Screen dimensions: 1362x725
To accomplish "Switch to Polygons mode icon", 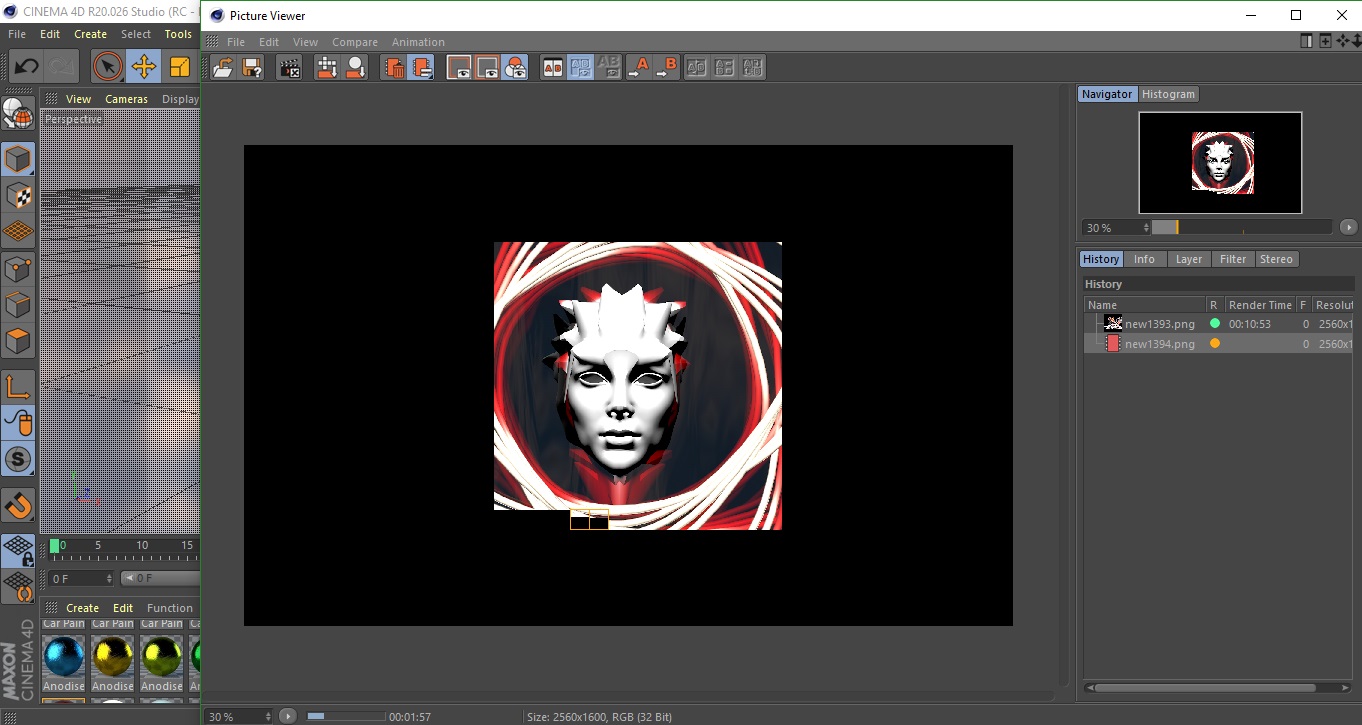I will (18, 341).
